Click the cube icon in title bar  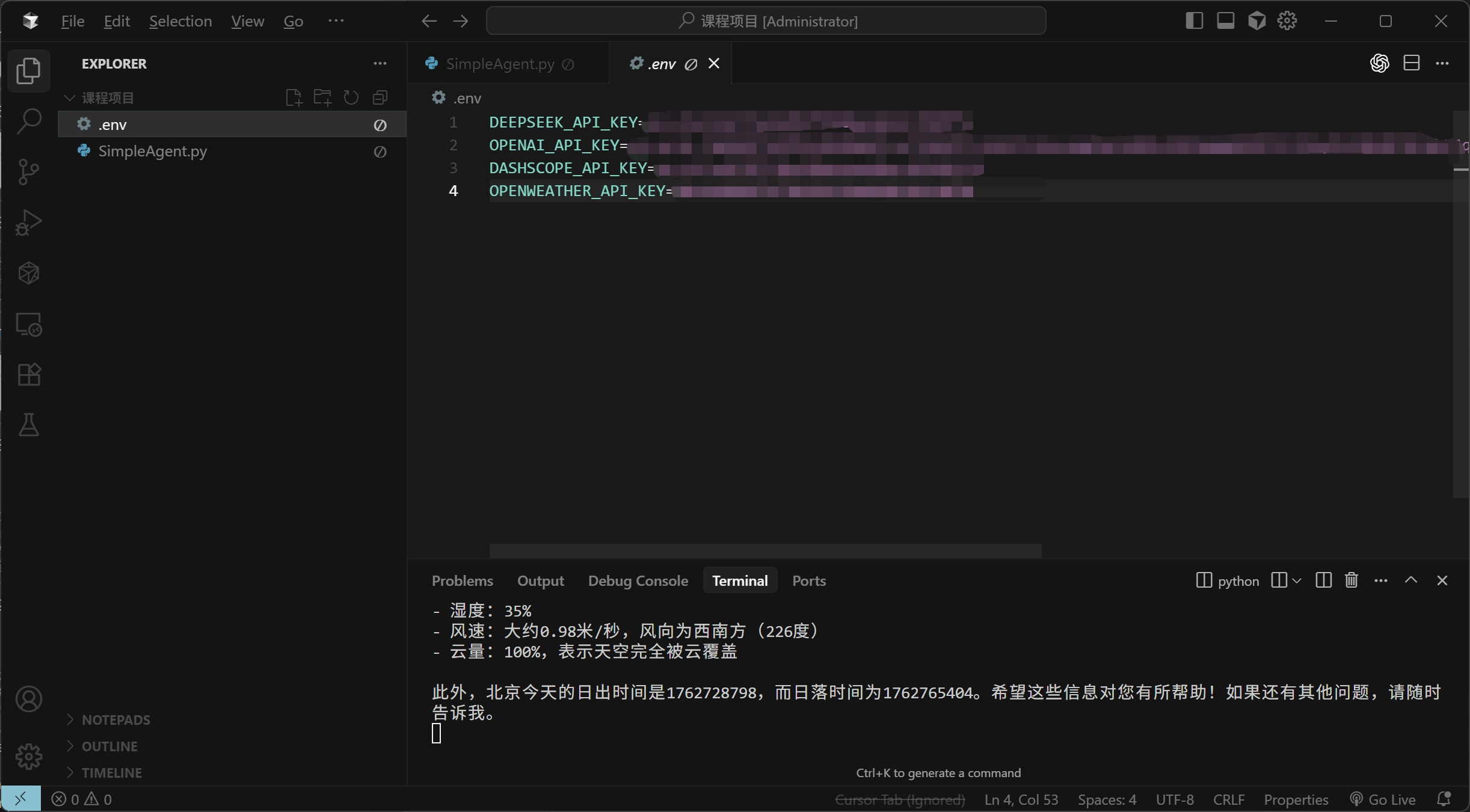click(1256, 21)
